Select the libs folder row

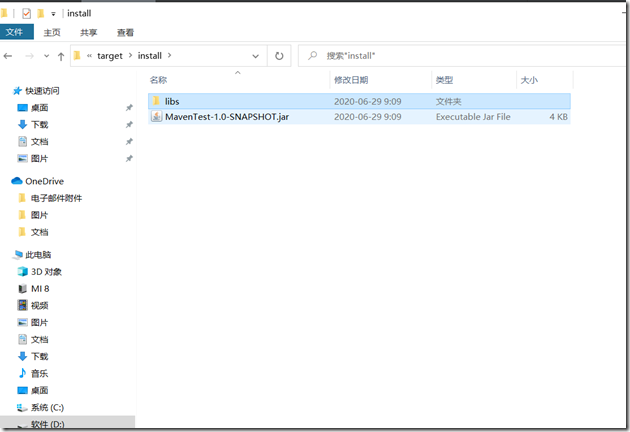[359, 101]
